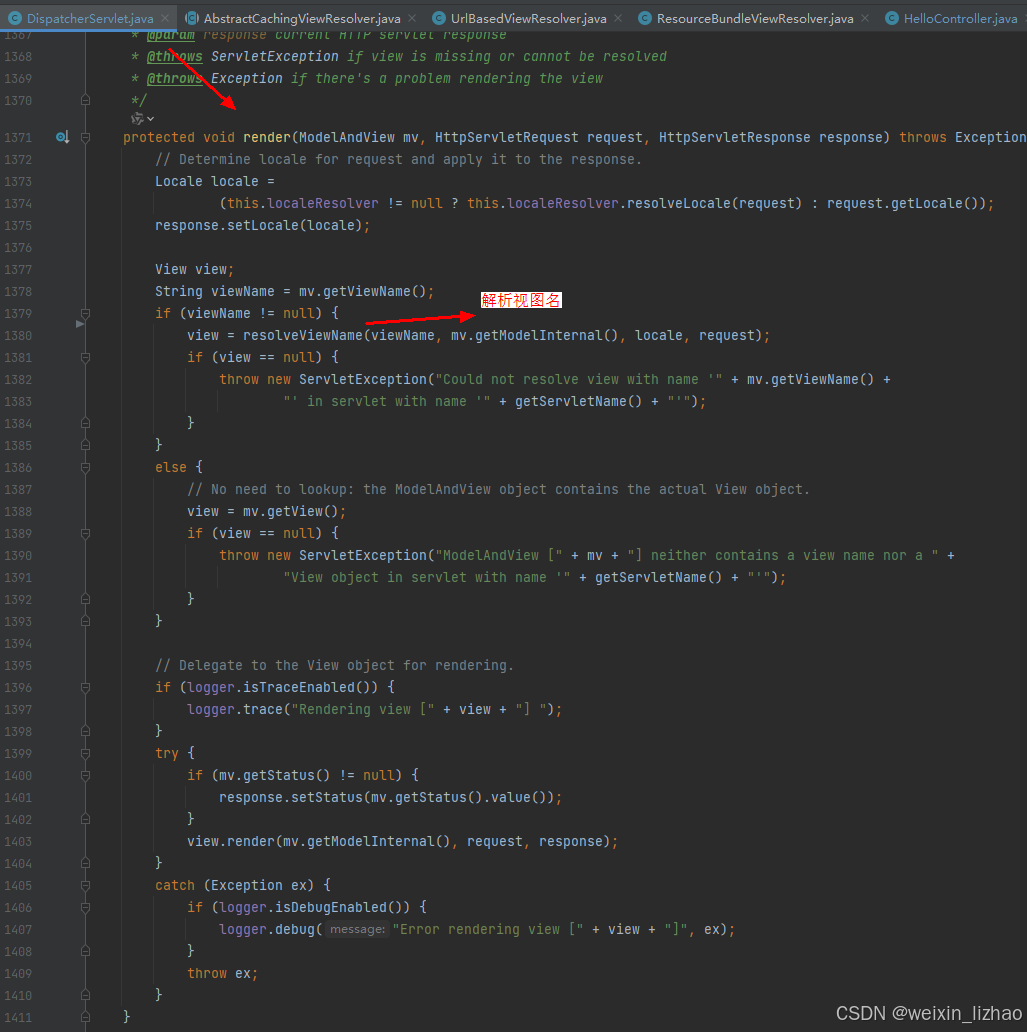Collapse the else block at line 1386
The image size is (1027, 1032).
[x=86, y=467]
